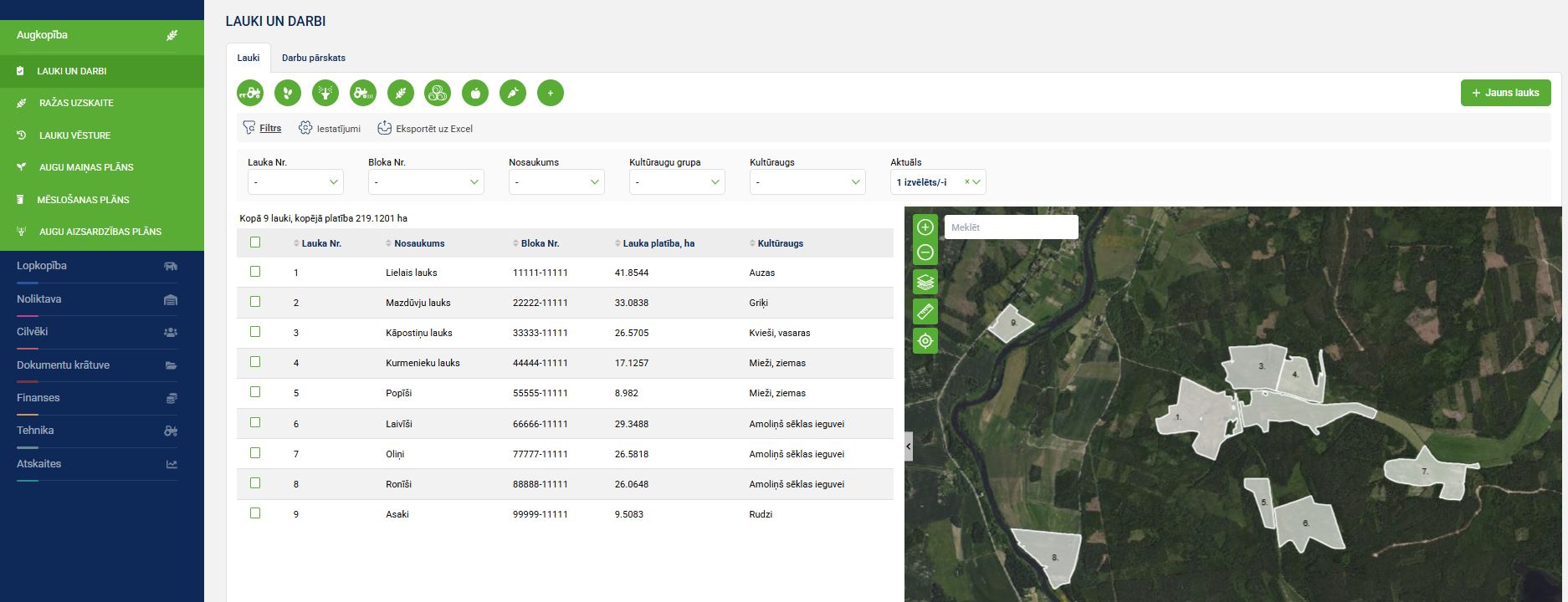The image size is (1568, 602).
Task: Select the map ruler measure tool
Action: pyautogui.click(x=925, y=311)
